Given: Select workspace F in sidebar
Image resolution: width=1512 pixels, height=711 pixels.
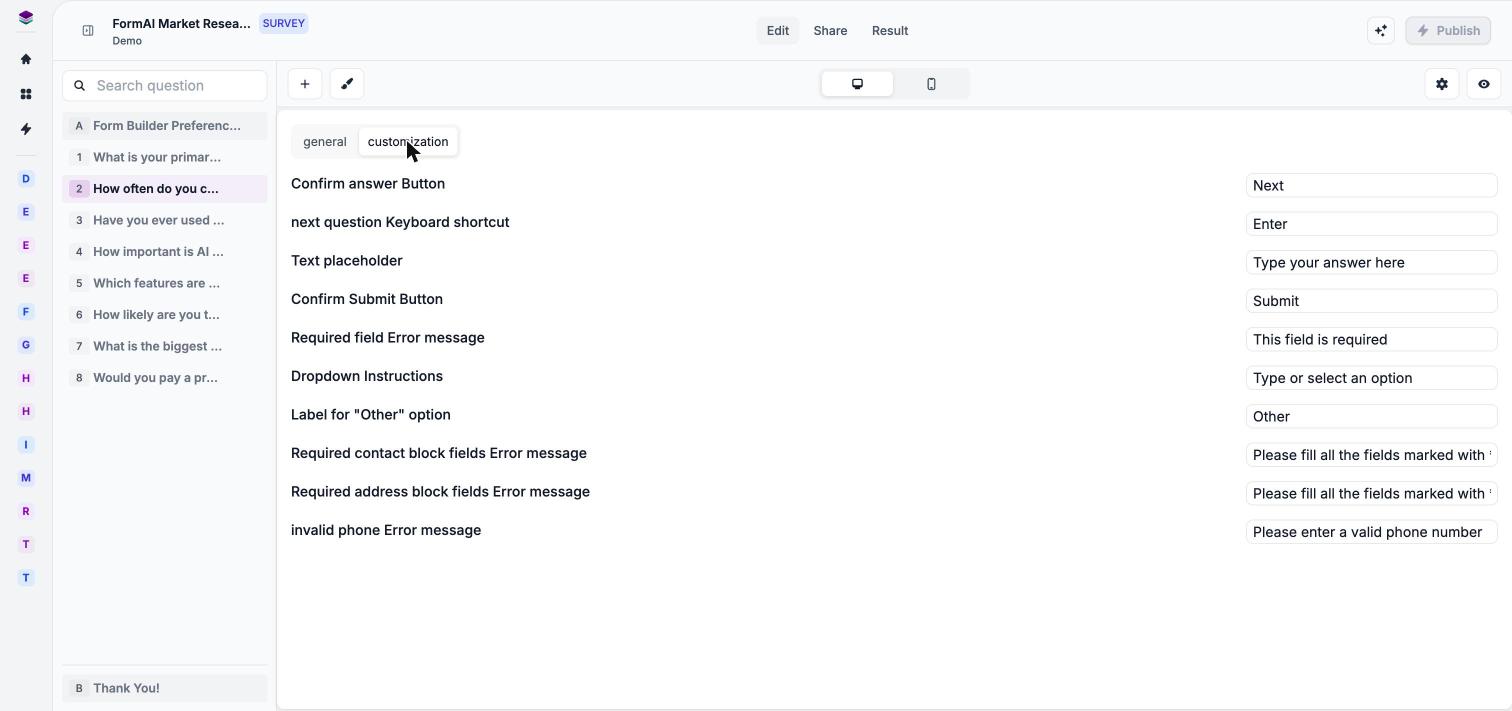Looking at the screenshot, I should tap(26, 312).
